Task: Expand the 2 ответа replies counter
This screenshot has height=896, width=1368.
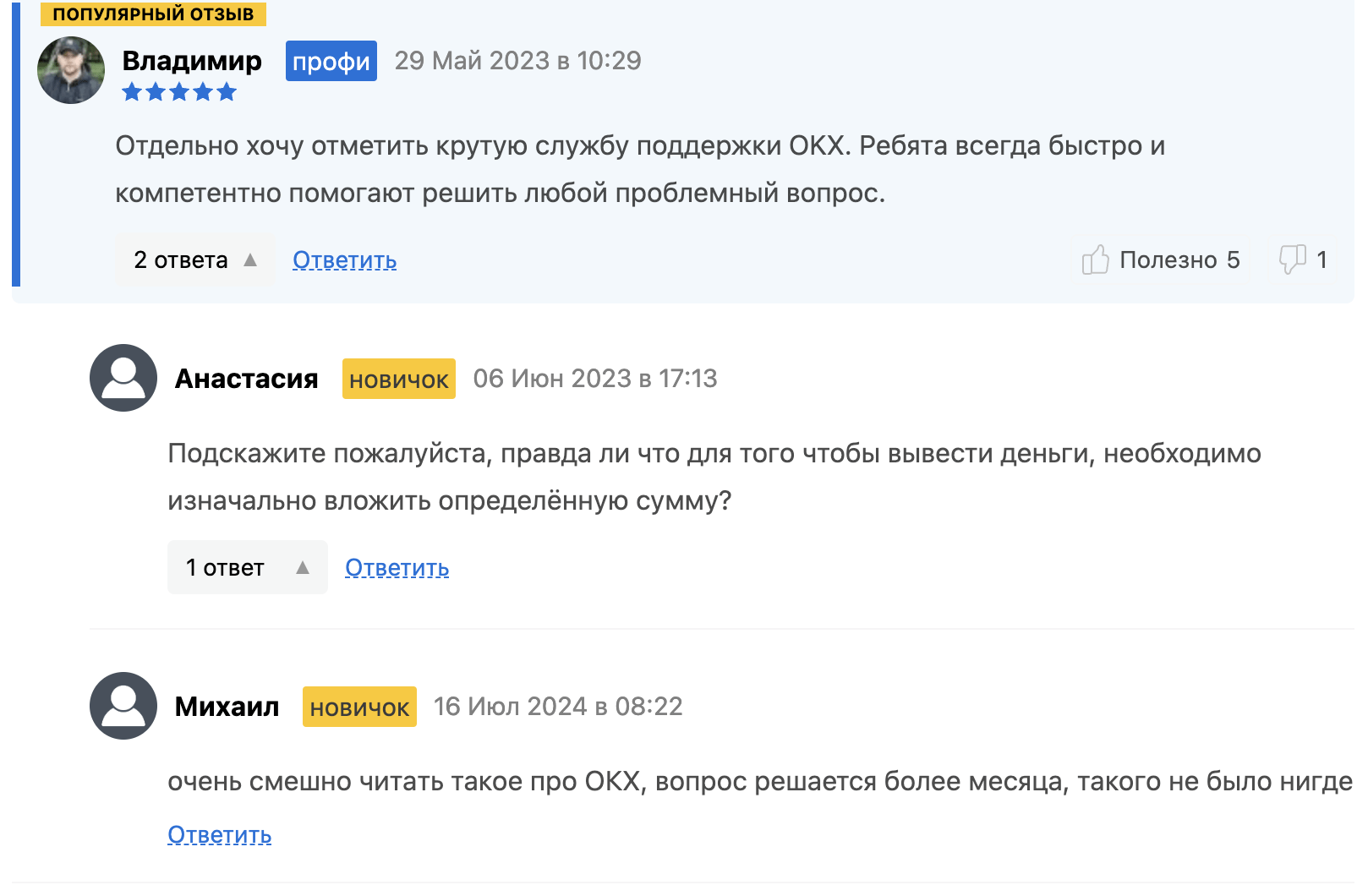Action: [x=180, y=260]
